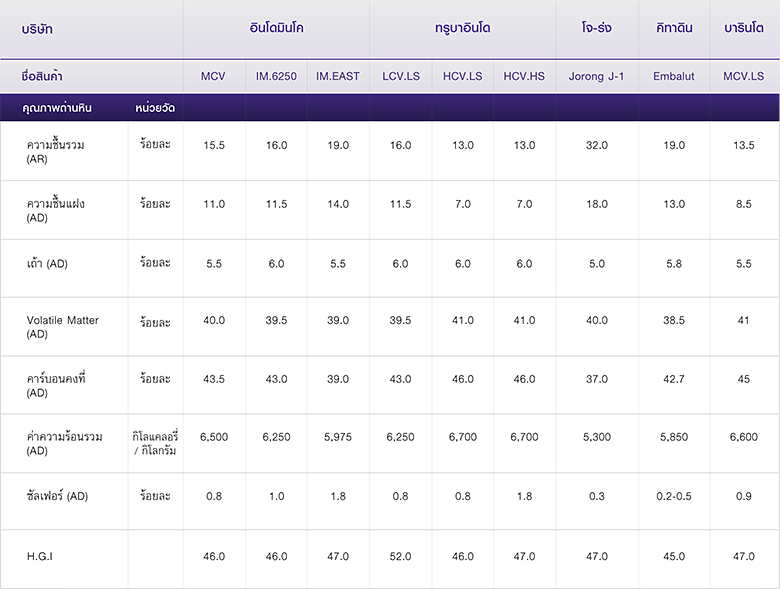Screen dimensions: 780x589
Task: Click total moisture value 32.0 for Jorong
Action: 597,145
